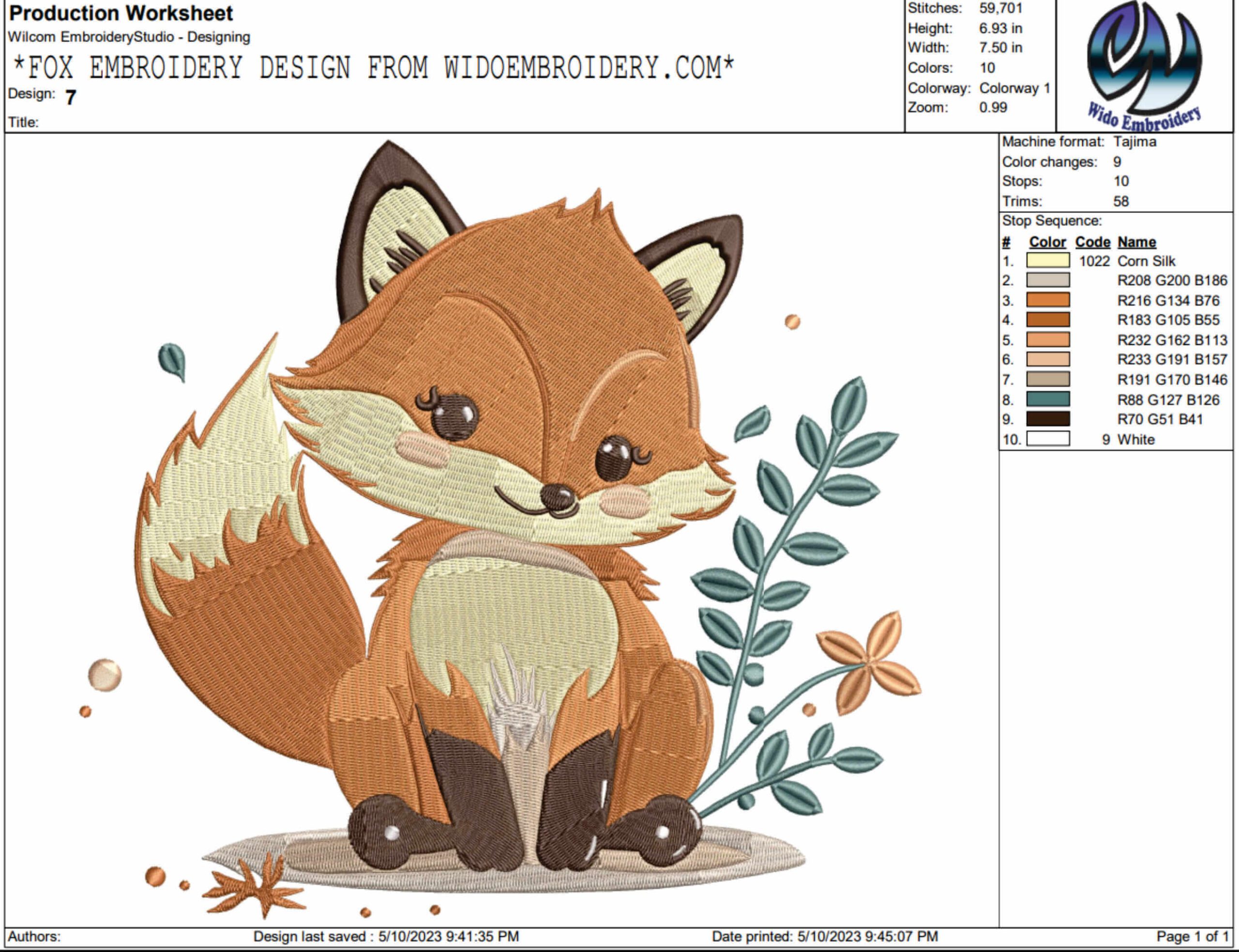Viewport: 1239px width, 952px height.
Task: Click the Stitches value 59,701
Action: [x=1000, y=9]
